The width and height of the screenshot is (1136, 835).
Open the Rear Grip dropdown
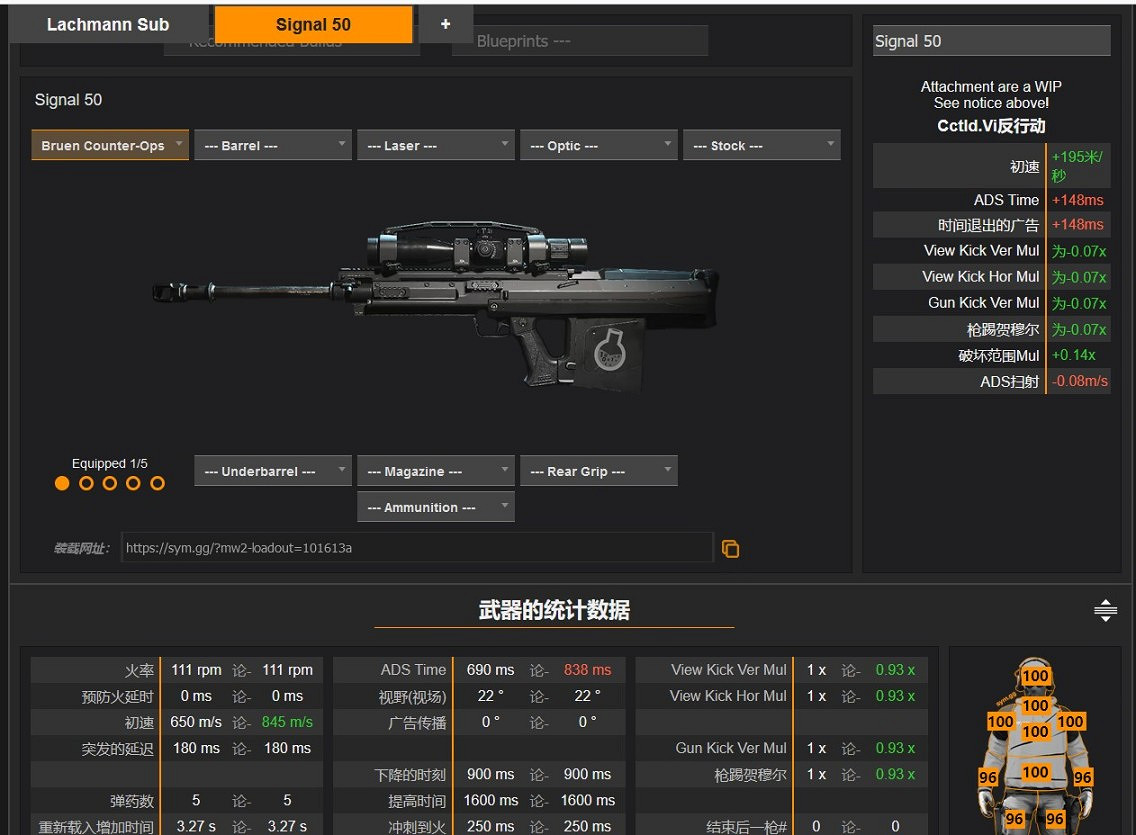pos(598,471)
